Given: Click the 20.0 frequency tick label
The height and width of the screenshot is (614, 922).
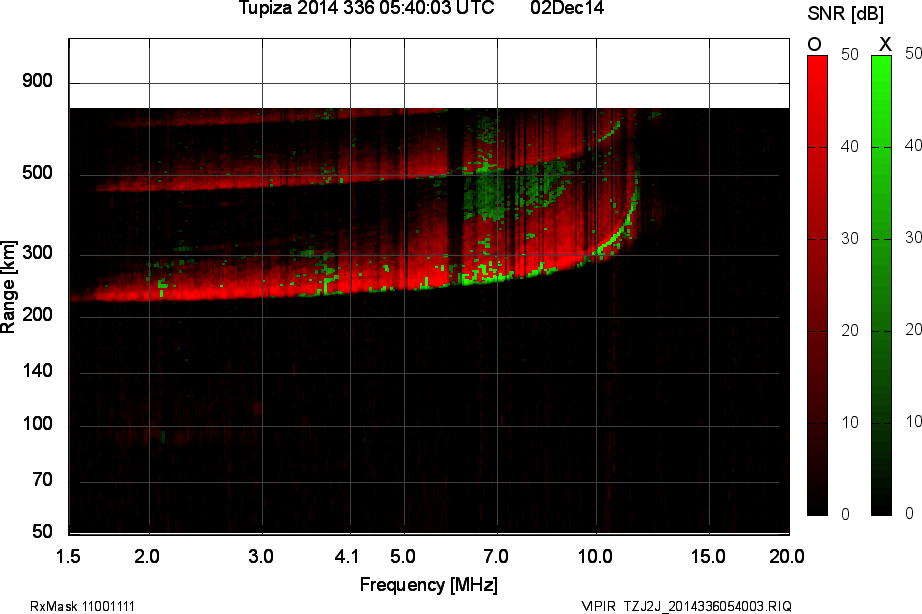Looking at the screenshot, I should tap(786, 554).
